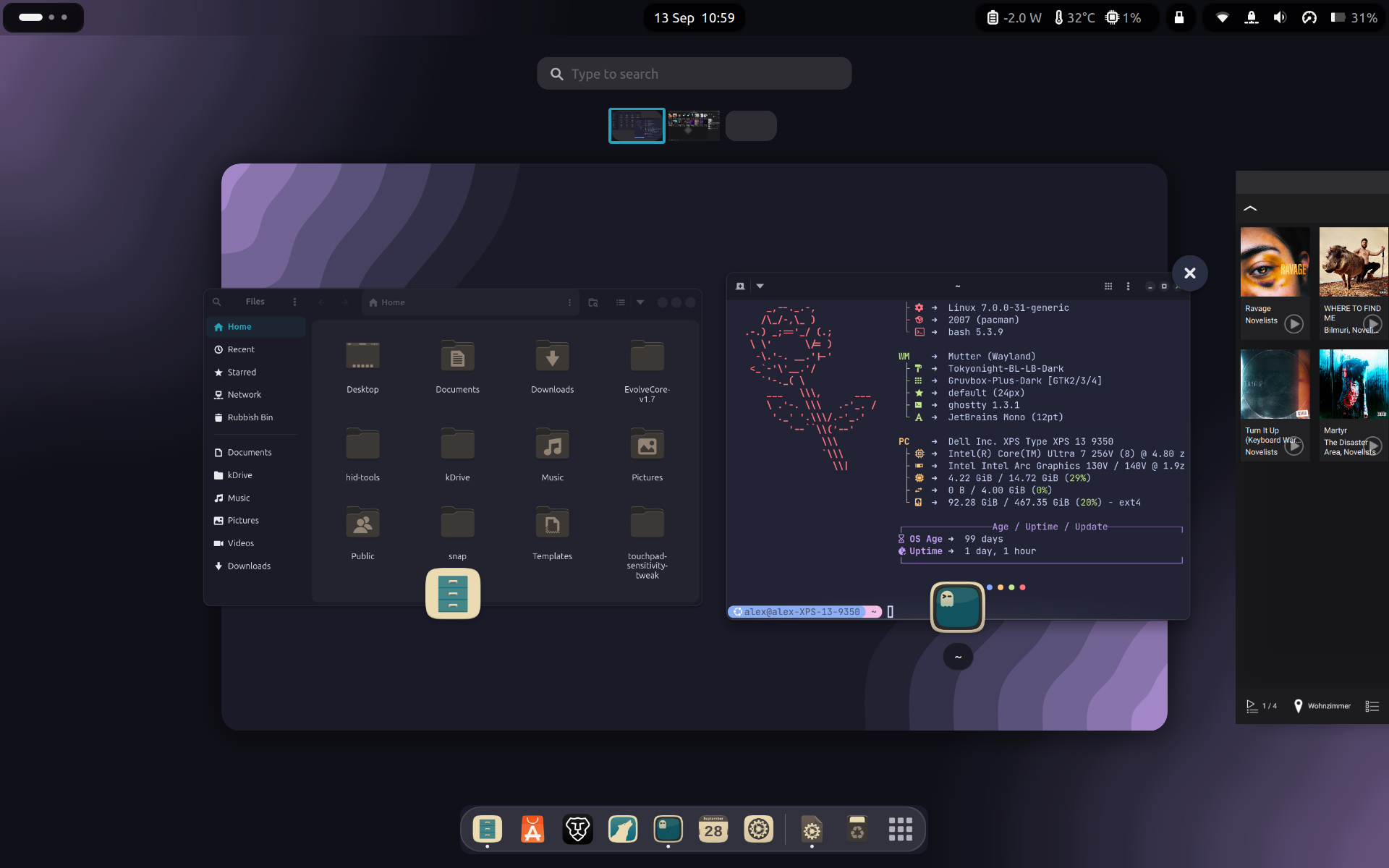1389x868 pixels.
Task: Click location pin icon Wohnzimmer
Action: click(1298, 706)
